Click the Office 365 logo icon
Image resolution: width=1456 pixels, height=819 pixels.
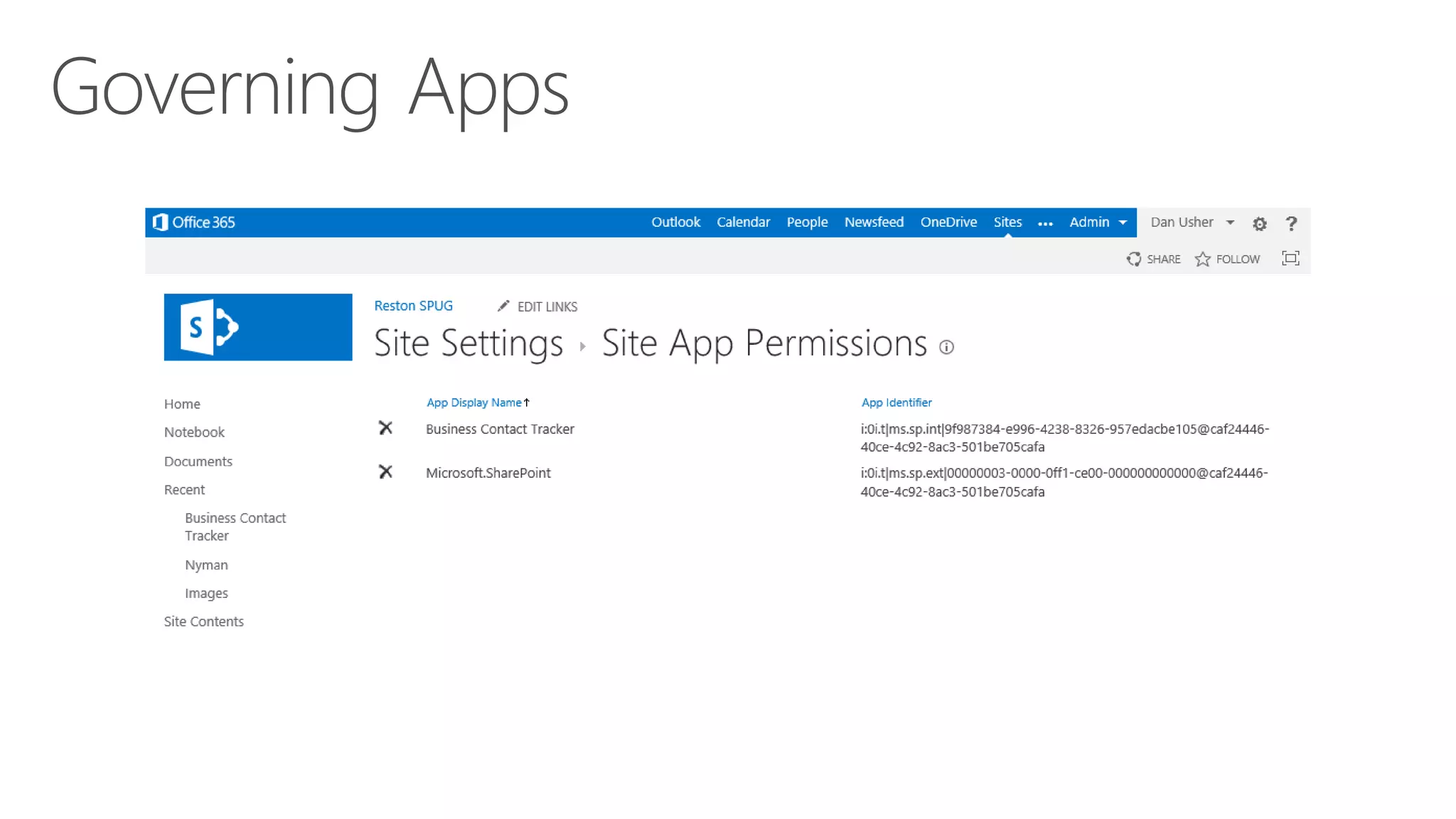[161, 223]
